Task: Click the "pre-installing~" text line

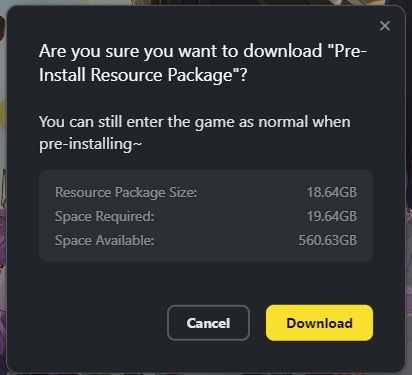Action: [x=90, y=144]
